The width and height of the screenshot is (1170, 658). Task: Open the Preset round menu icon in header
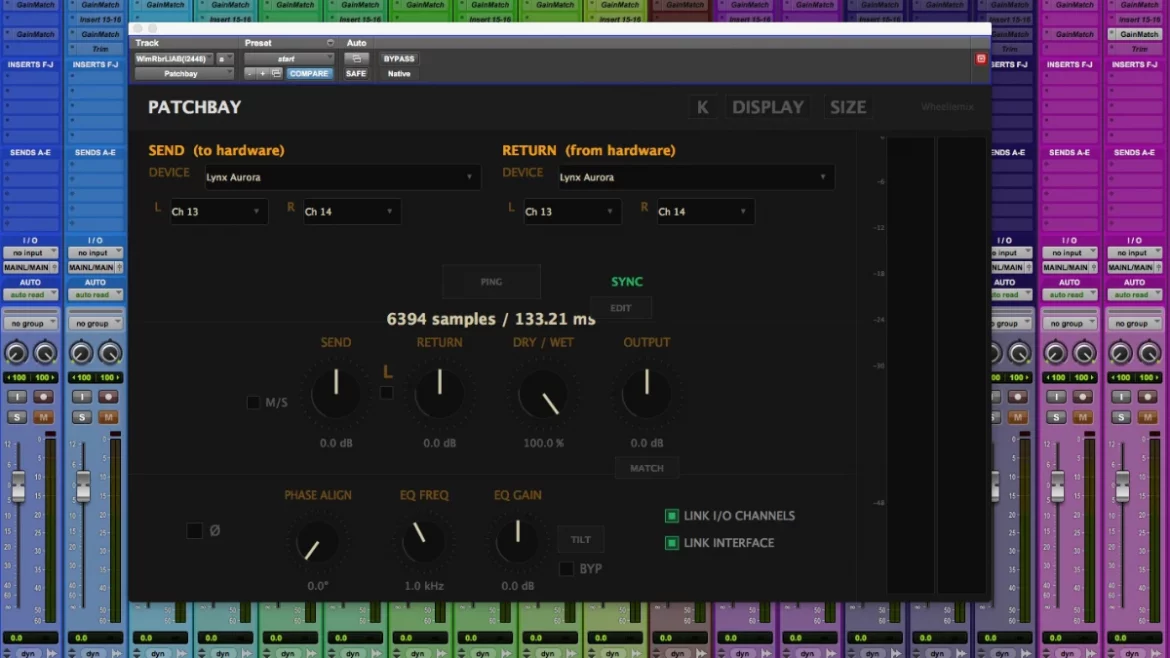pyautogui.click(x=330, y=43)
